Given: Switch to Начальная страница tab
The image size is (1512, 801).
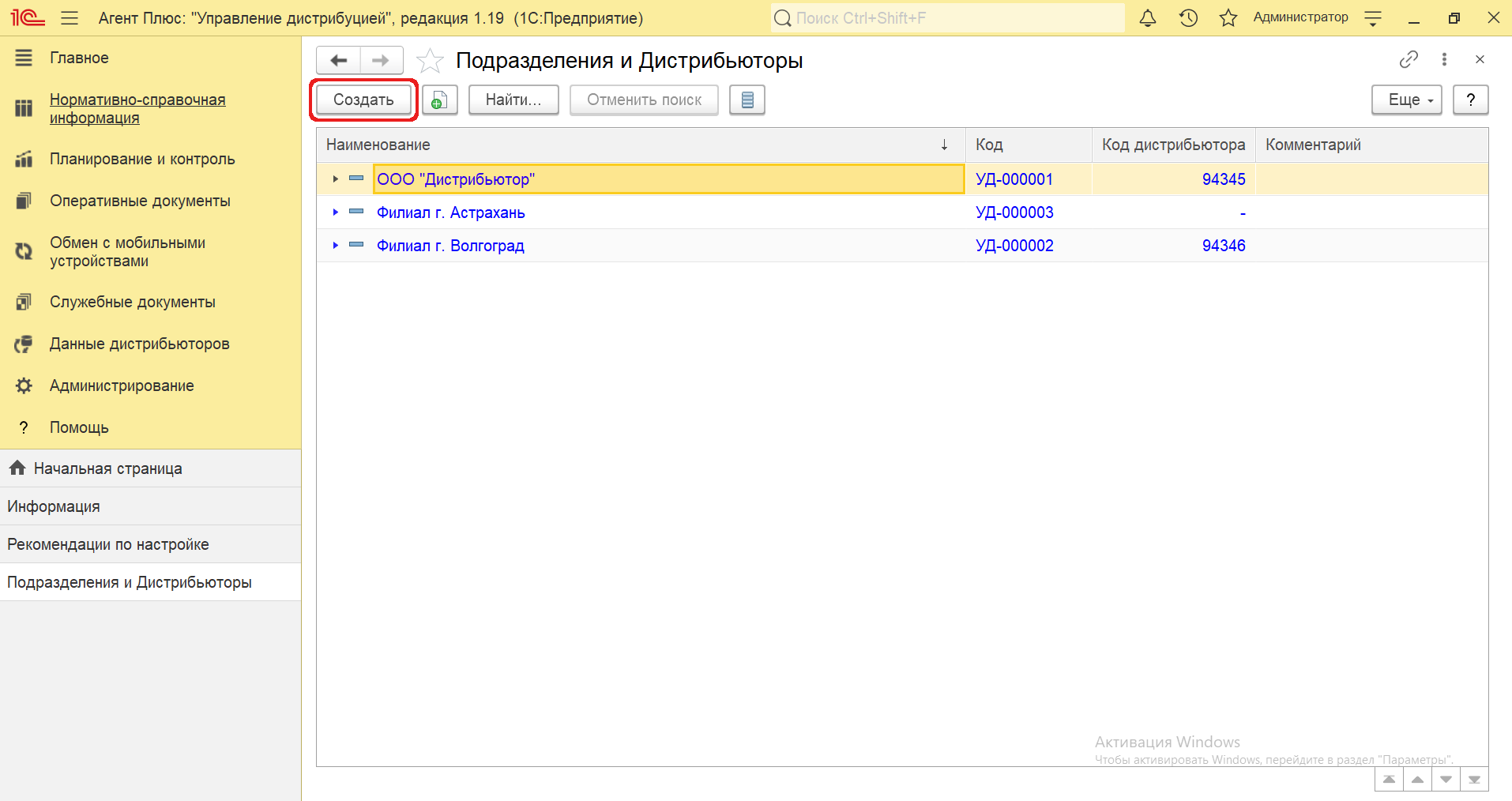Looking at the screenshot, I should click(107, 468).
